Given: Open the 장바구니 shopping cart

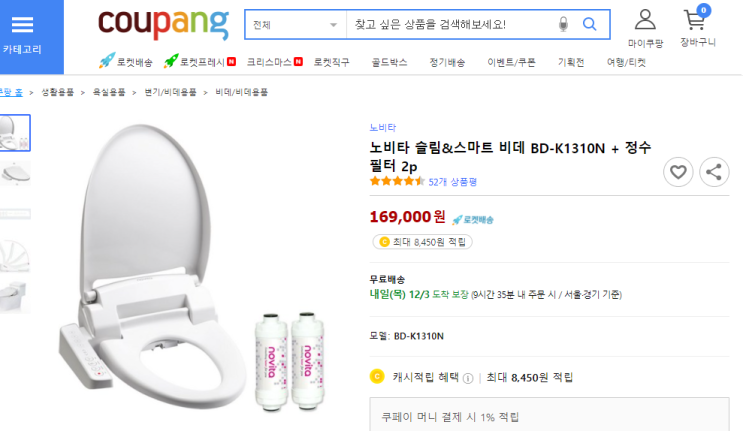Looking at the screenshot, I should click(696, 26).
